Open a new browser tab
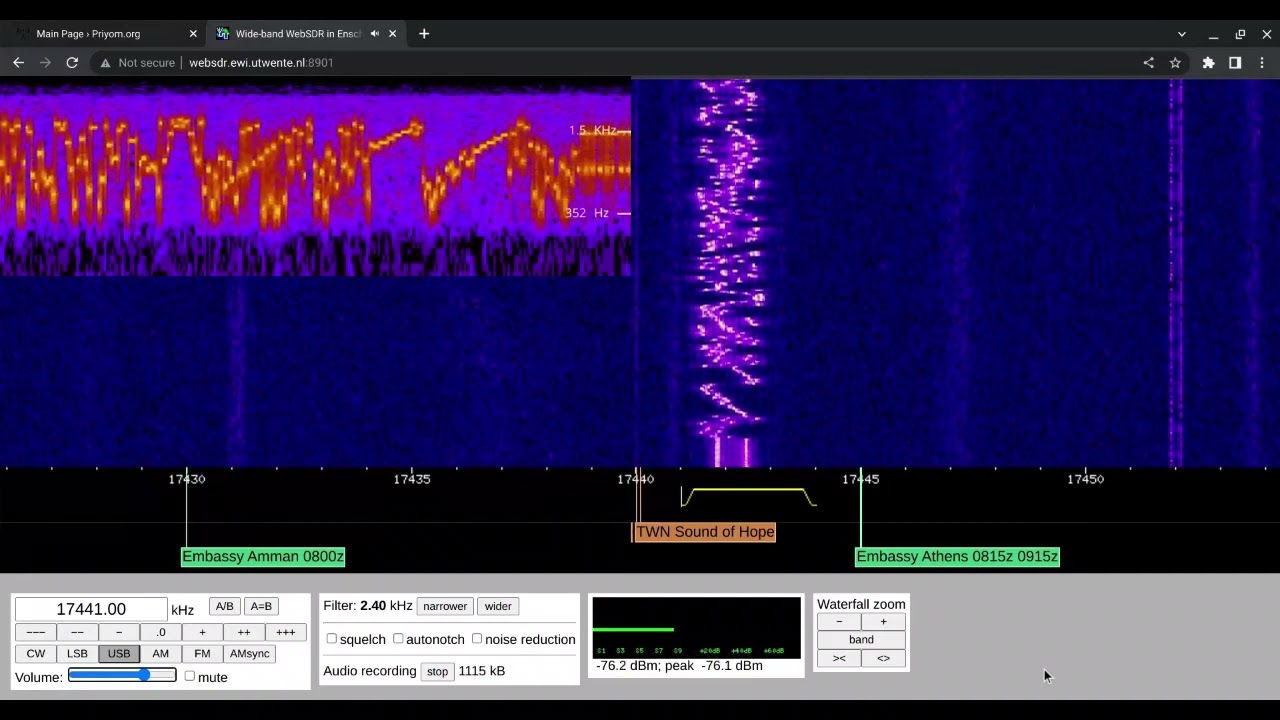Screen dimensions: 1280x720 click(424, 33)
